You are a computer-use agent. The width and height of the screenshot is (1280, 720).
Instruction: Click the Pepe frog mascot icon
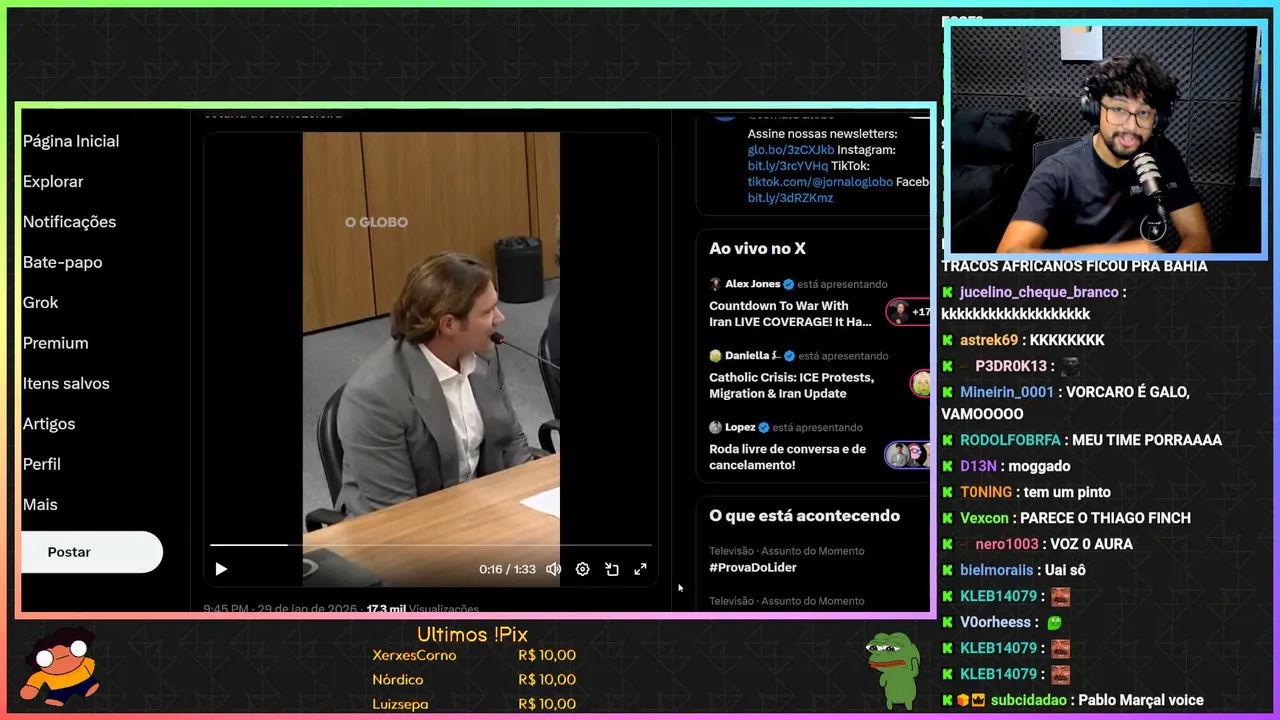coord(893,671)
